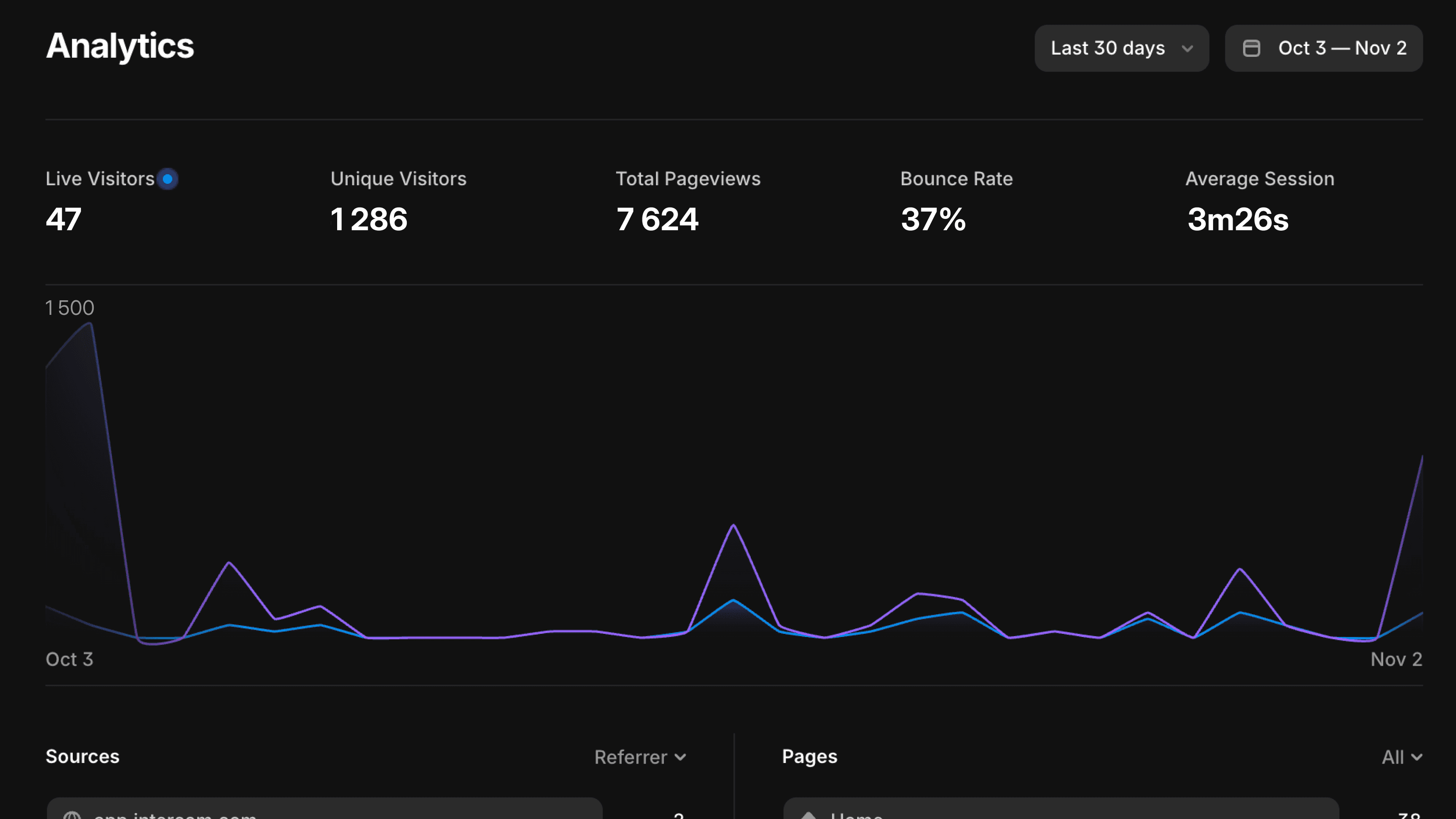The height and width of the screenshot is (819, 1456).
Task: Click the mid-chart purple pageviews peak
Action: [x=733, y=526]
